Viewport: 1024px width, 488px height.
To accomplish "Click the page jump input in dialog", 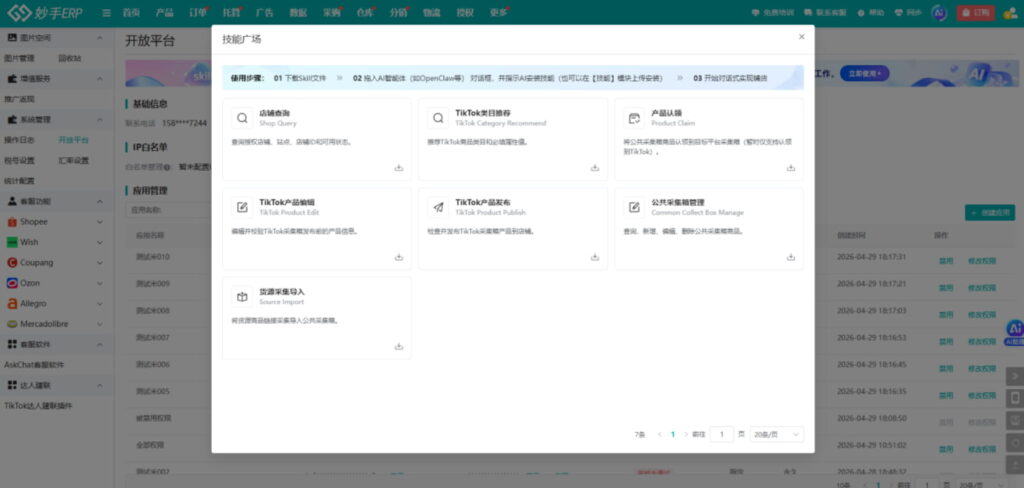I will click(x=722, y=434).
